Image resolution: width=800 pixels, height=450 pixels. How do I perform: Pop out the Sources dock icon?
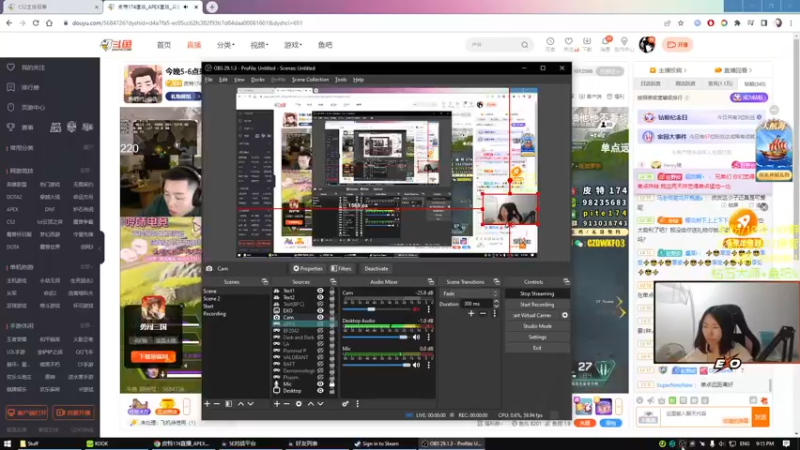point(333,282)
